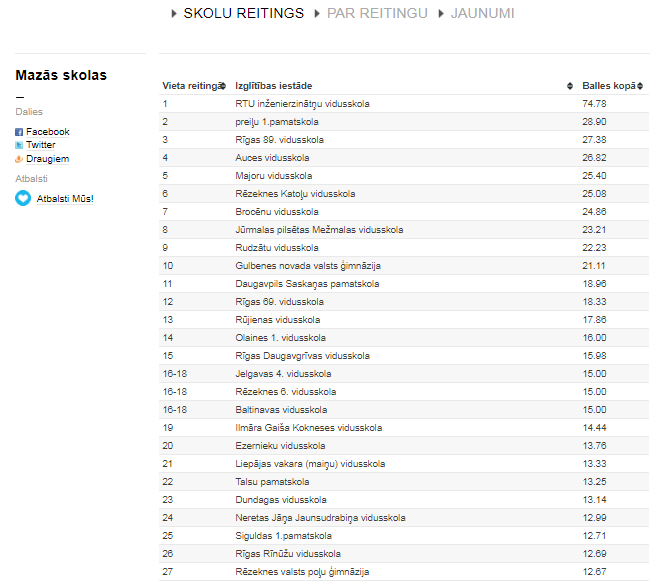Share via the Twitter text link
This screenshot has width=662, height=581.
[41, 145]
